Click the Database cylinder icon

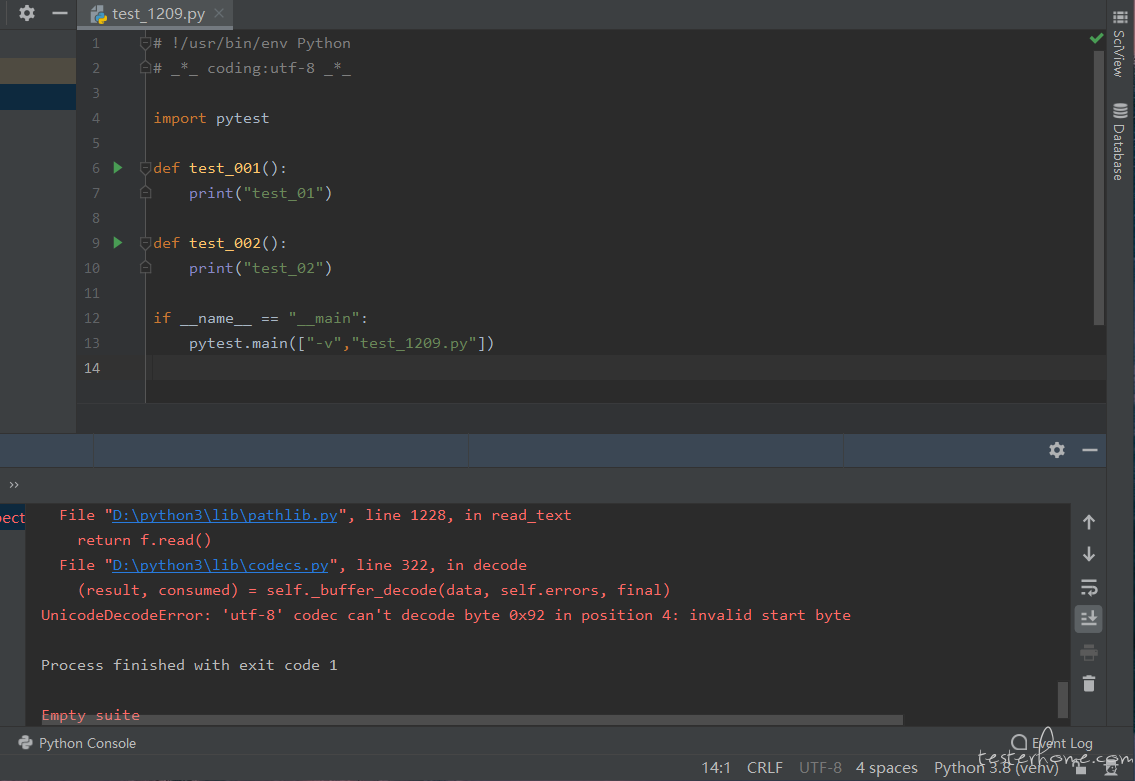(x=1120, y=111)
